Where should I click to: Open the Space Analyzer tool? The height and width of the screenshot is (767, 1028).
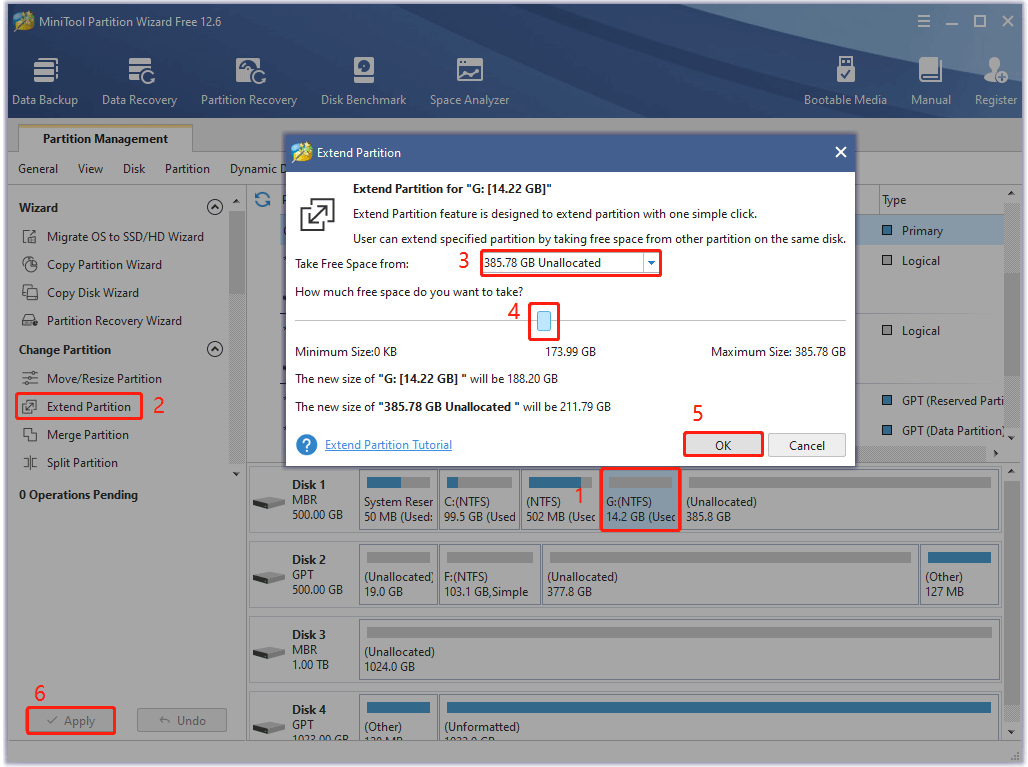(x=469, y=81)
